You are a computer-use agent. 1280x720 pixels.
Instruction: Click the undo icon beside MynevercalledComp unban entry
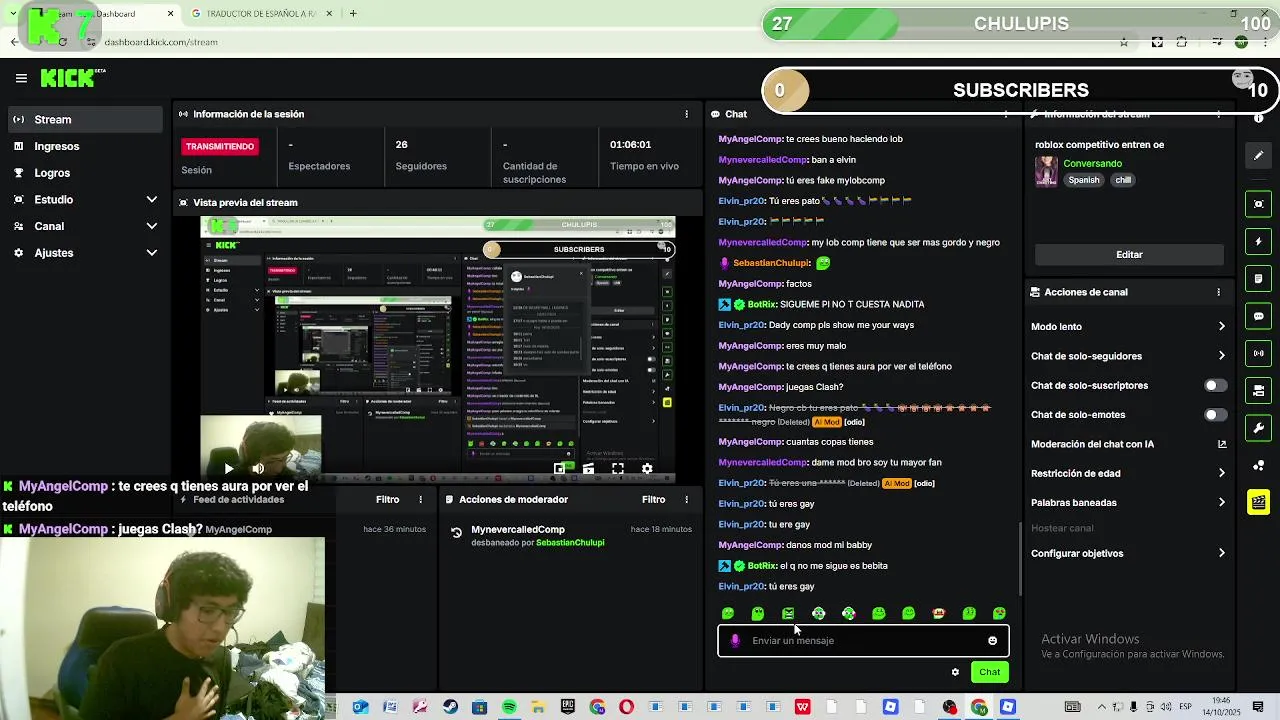[x=456, y=533]
